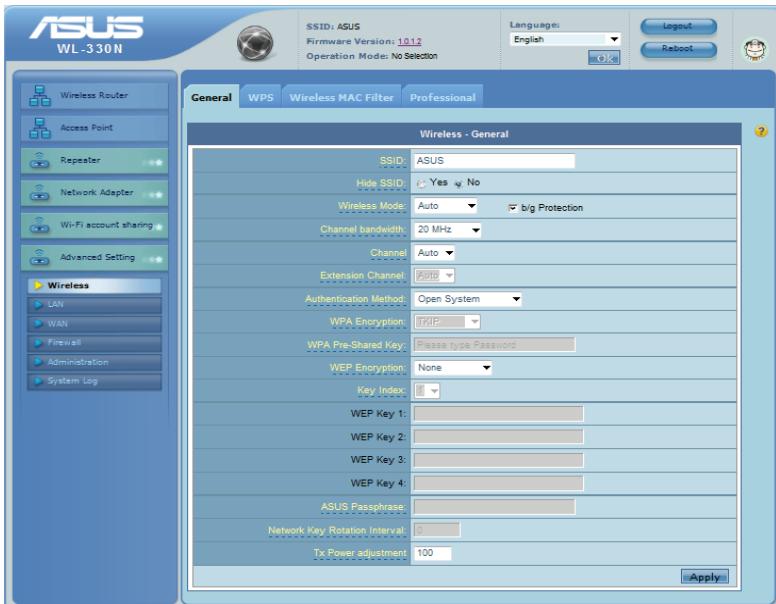Click the ASUS logo
Viewport: 776px width, 604px height.
tap(87, 28)
